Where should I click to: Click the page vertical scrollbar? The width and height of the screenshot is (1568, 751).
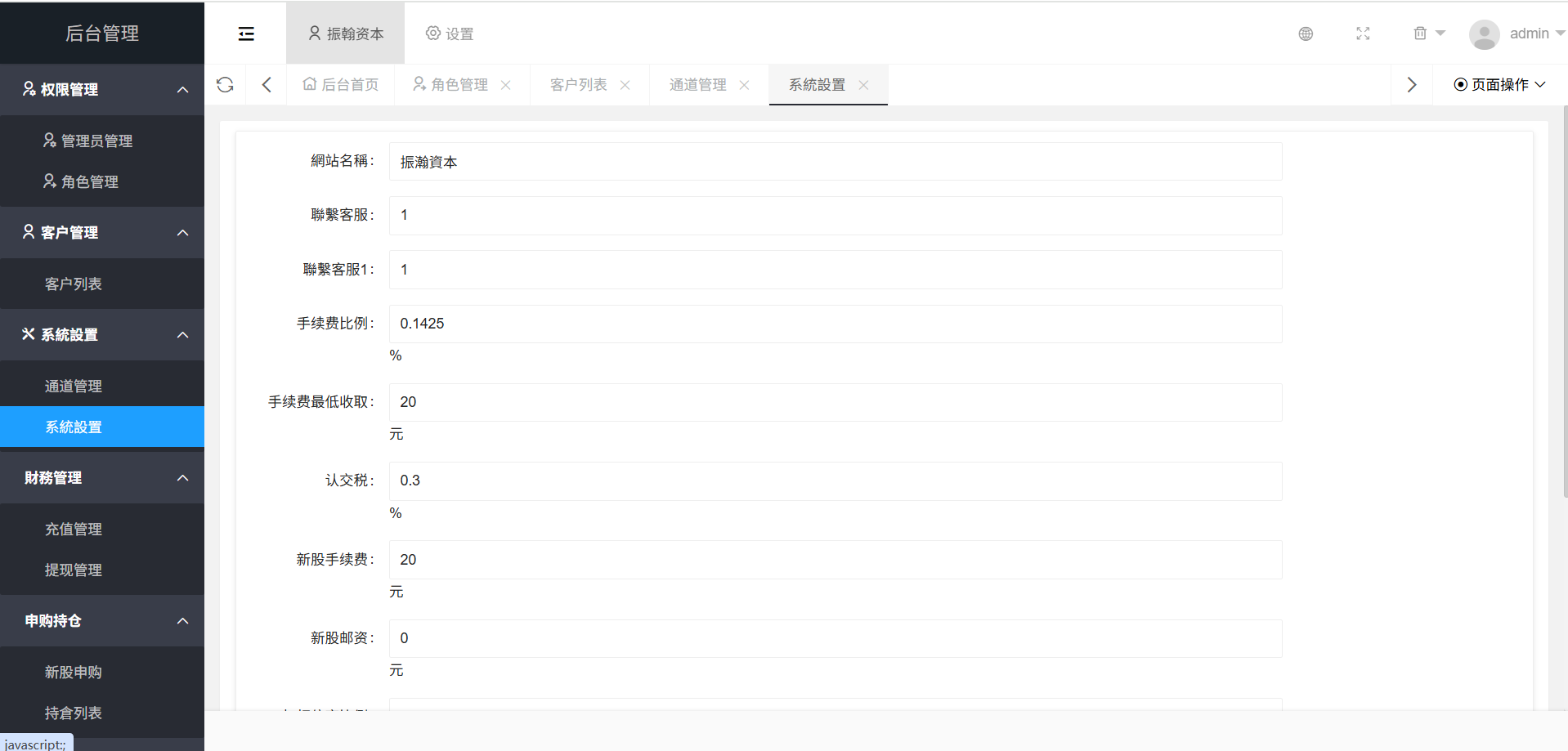[x=1565, y=302]
